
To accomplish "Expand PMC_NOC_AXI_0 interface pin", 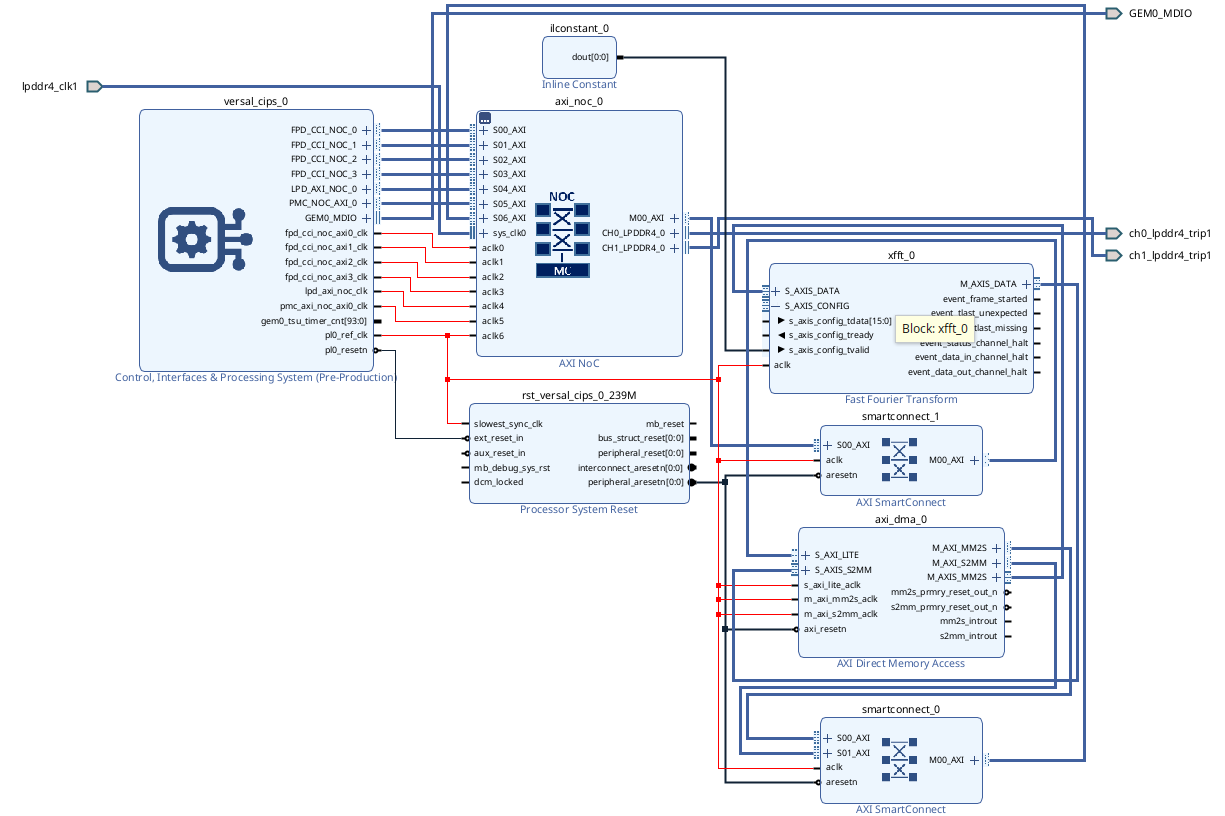I will (x=366, y=203).
